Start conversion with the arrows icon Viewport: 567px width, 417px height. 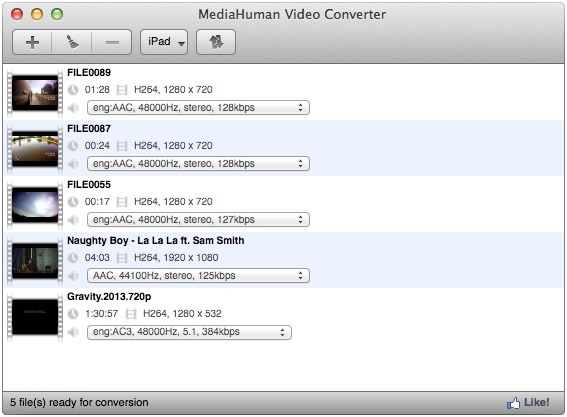coord(216,42)
